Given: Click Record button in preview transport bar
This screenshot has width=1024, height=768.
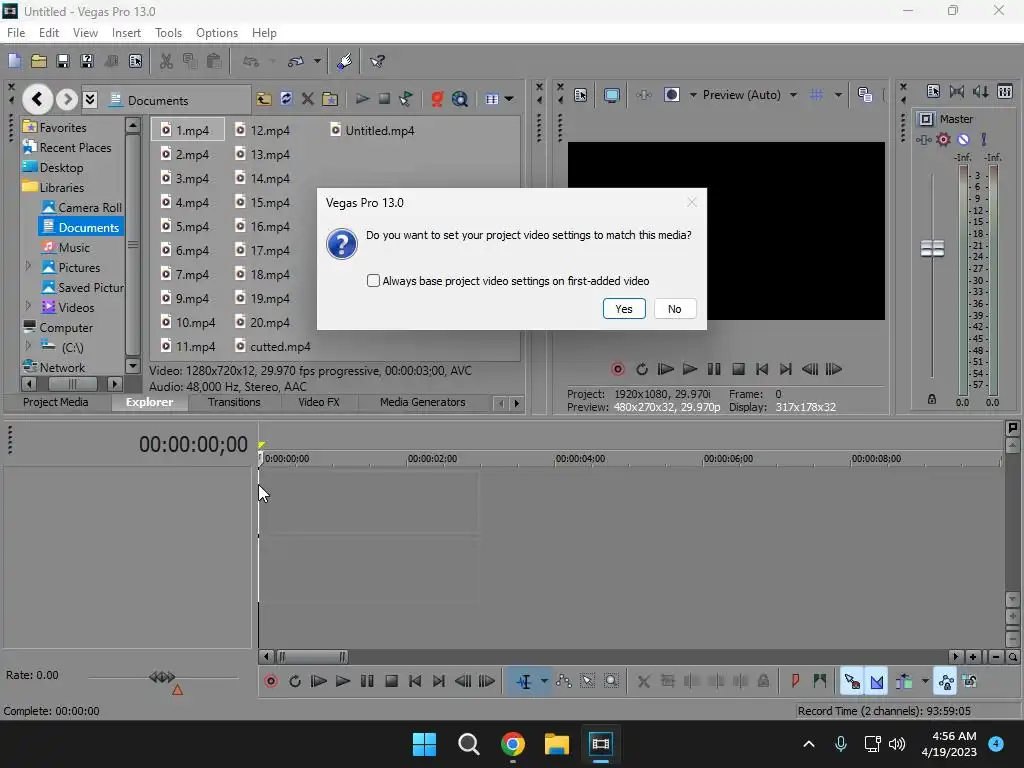Looking at the screenshot, I should (617, 370).
